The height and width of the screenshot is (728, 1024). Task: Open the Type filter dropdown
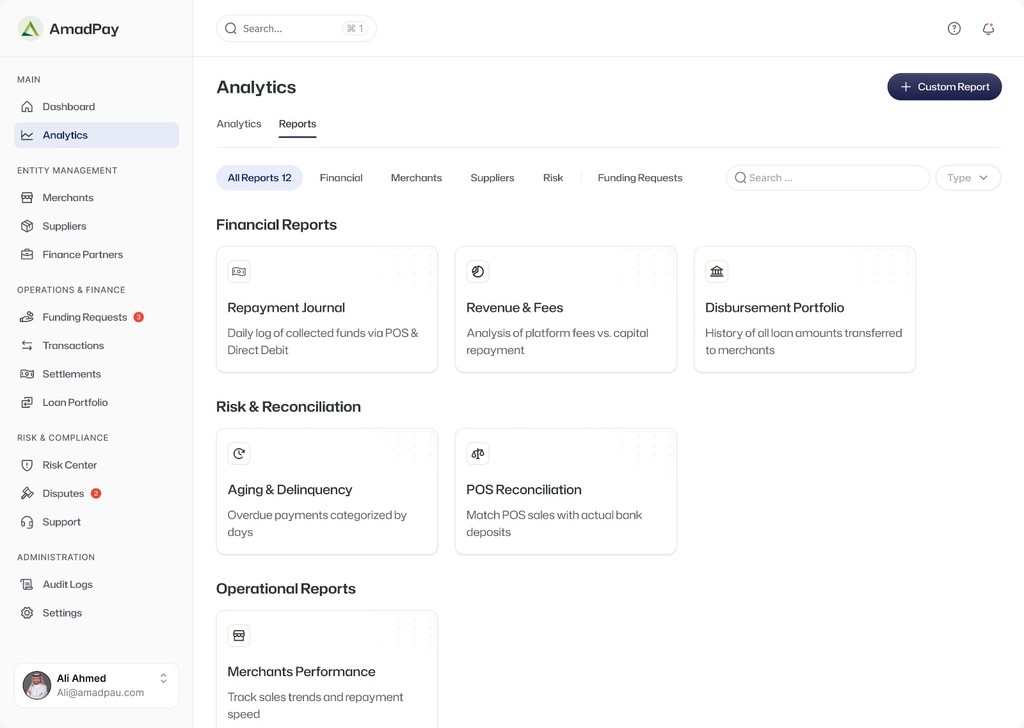click(x=967, y=178)
